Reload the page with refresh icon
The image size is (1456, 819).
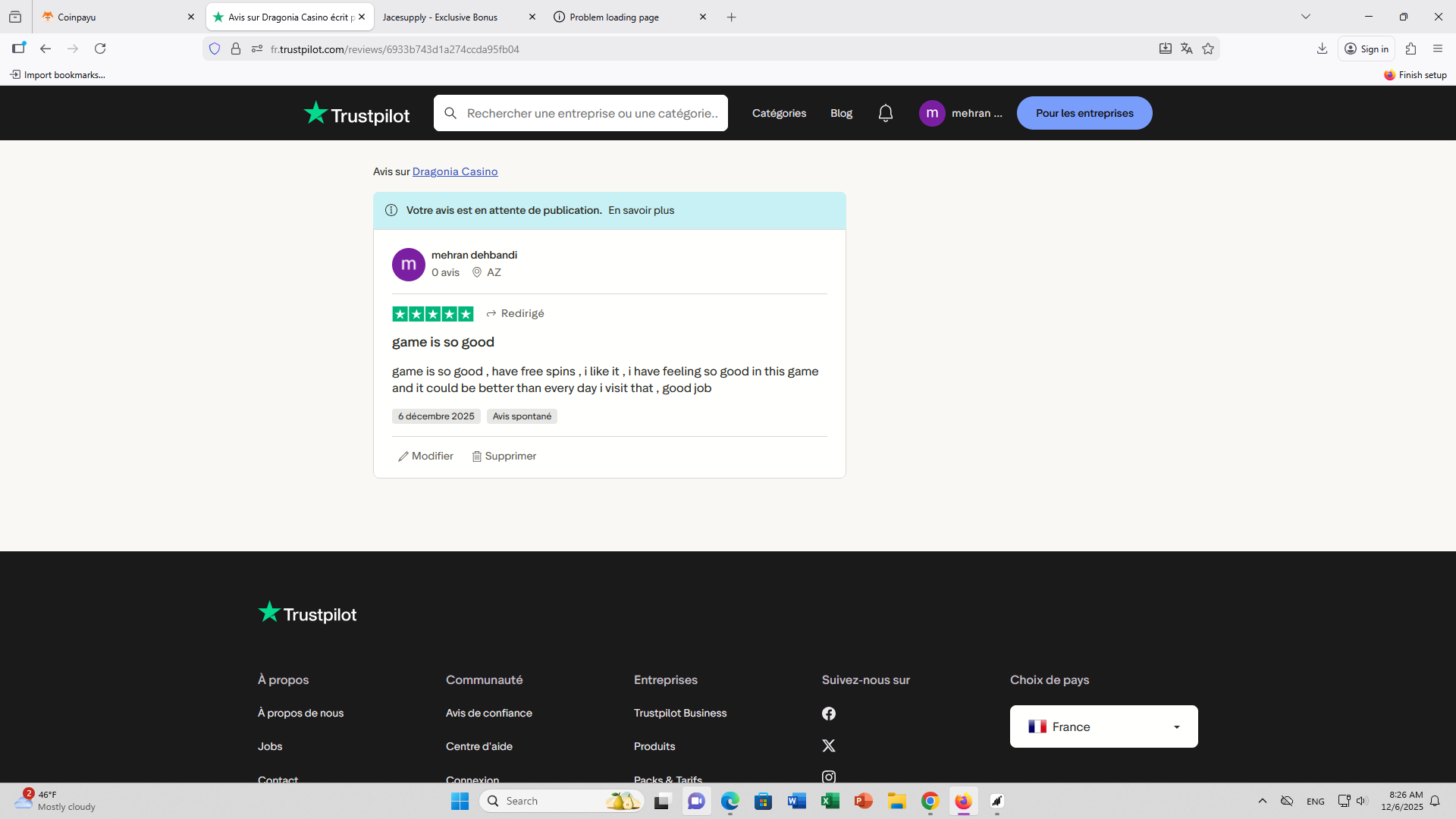100,49
